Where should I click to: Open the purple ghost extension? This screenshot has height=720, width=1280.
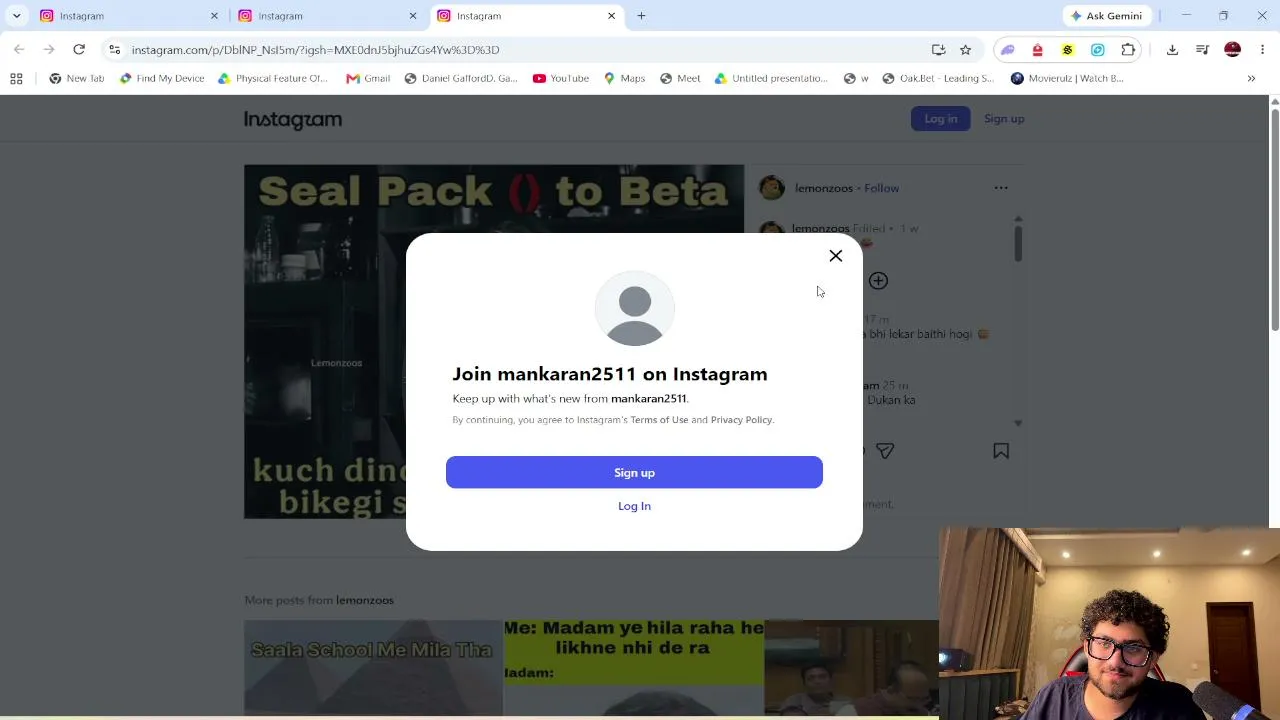coord(1008,50)
